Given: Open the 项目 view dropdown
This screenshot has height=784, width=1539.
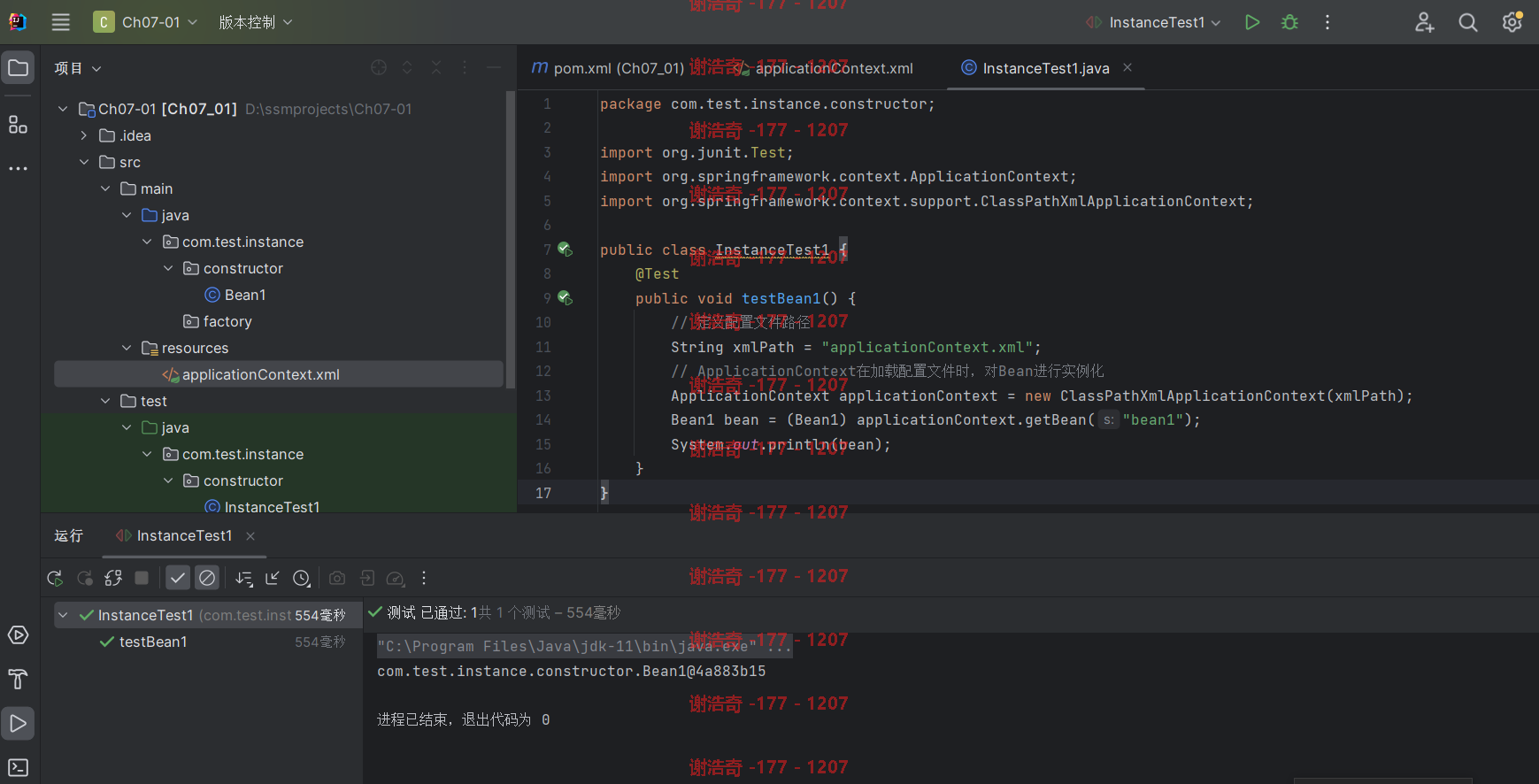Looking at the screenshot, I should pos(78,68).
